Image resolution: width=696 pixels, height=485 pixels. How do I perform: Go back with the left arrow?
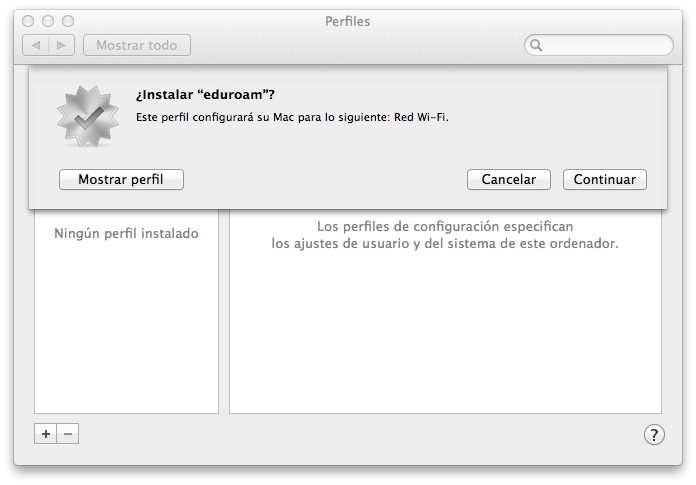coord(36,45)
